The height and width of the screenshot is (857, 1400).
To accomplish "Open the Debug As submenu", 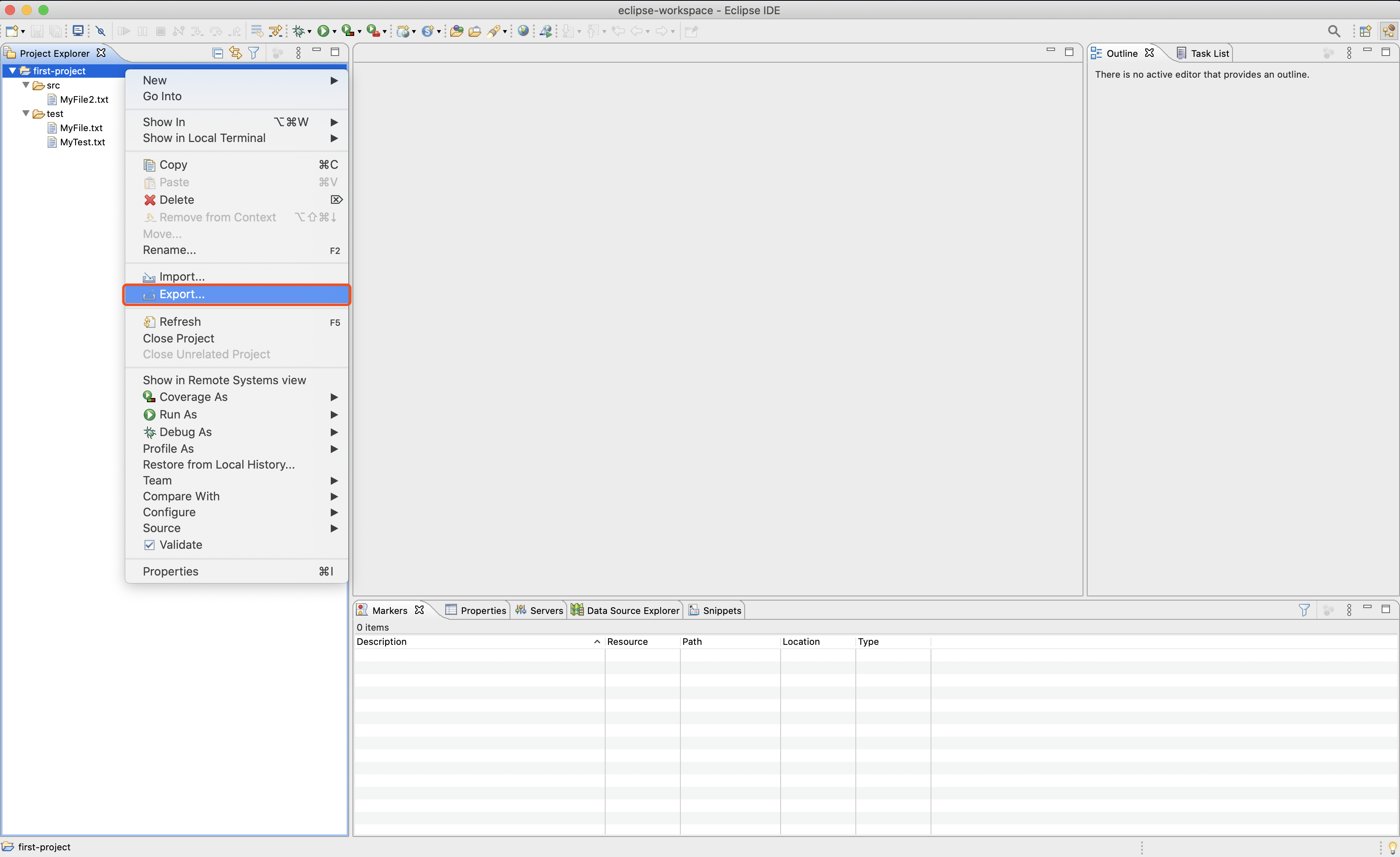I will (x=237, y=432).
